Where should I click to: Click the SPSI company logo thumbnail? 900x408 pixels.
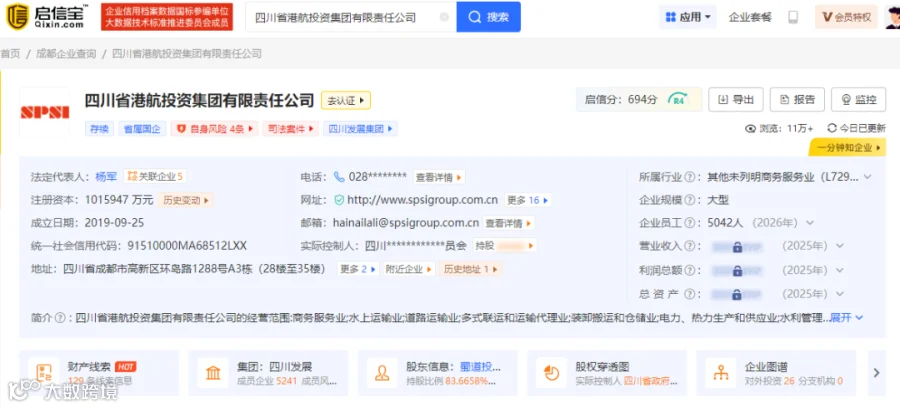[44, 112]
